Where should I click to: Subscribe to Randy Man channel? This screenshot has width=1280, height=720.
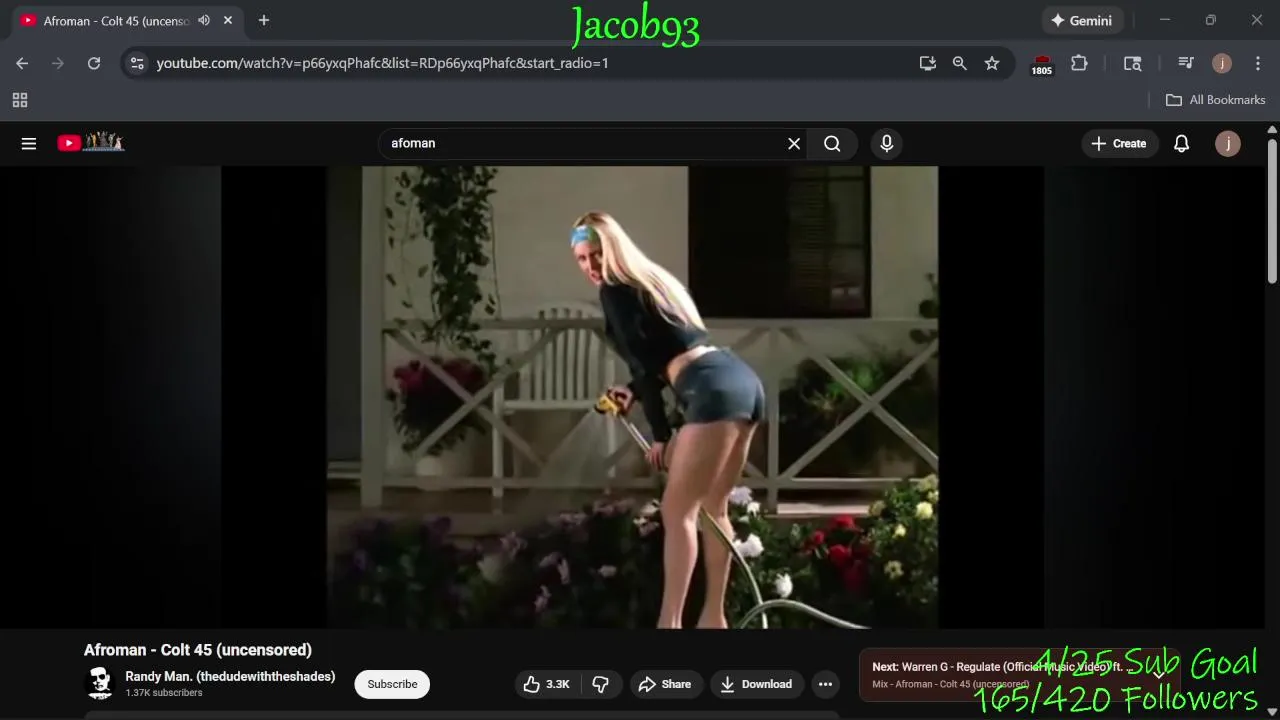tap(392, 684)
